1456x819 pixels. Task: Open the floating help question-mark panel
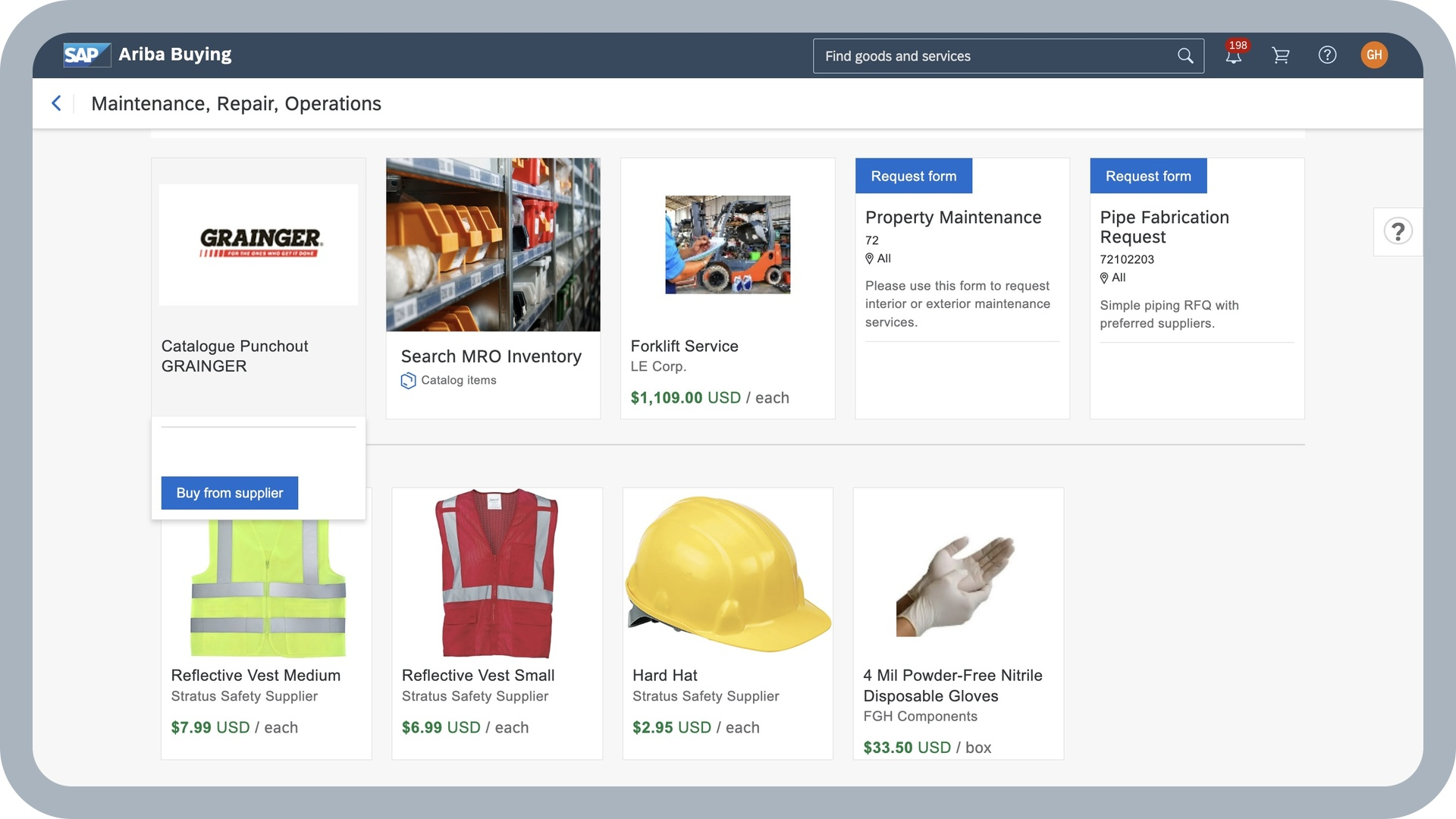point(1398,231)
